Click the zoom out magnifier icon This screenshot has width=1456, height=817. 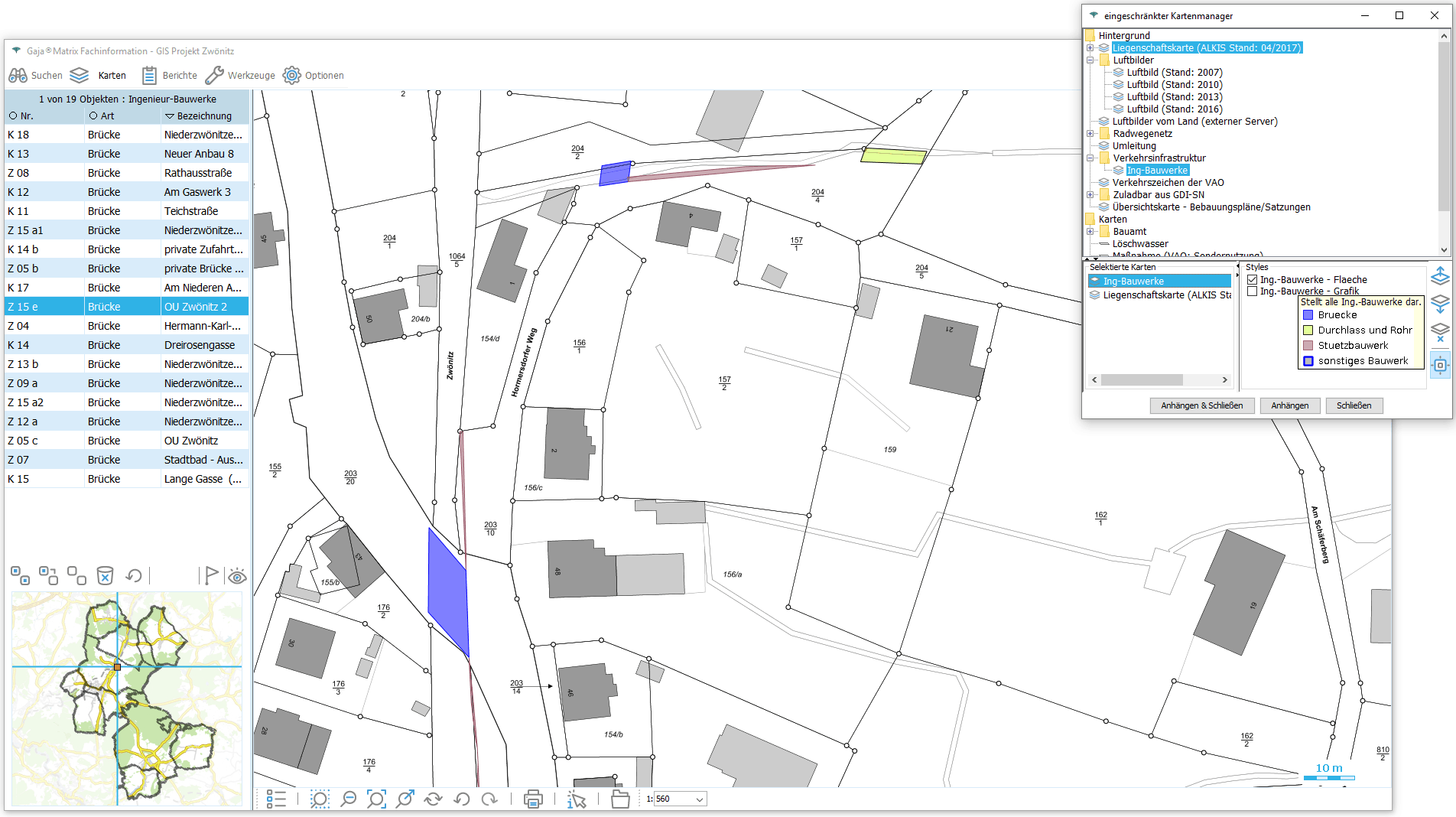click(348, 799)
